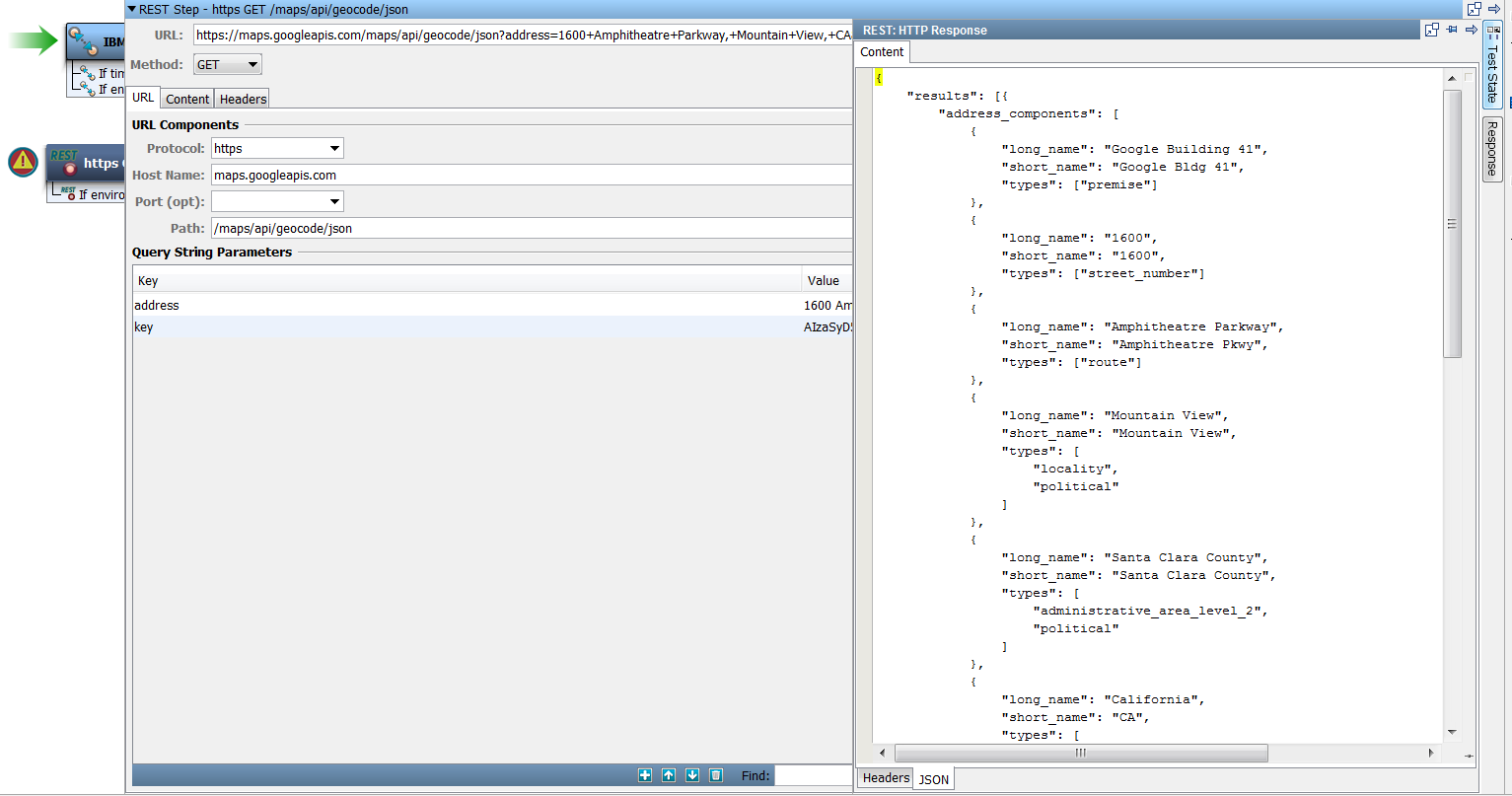
Task: Select the Content tab in HTTP Response
Action: pyautogui.click(x=882, y=52)
